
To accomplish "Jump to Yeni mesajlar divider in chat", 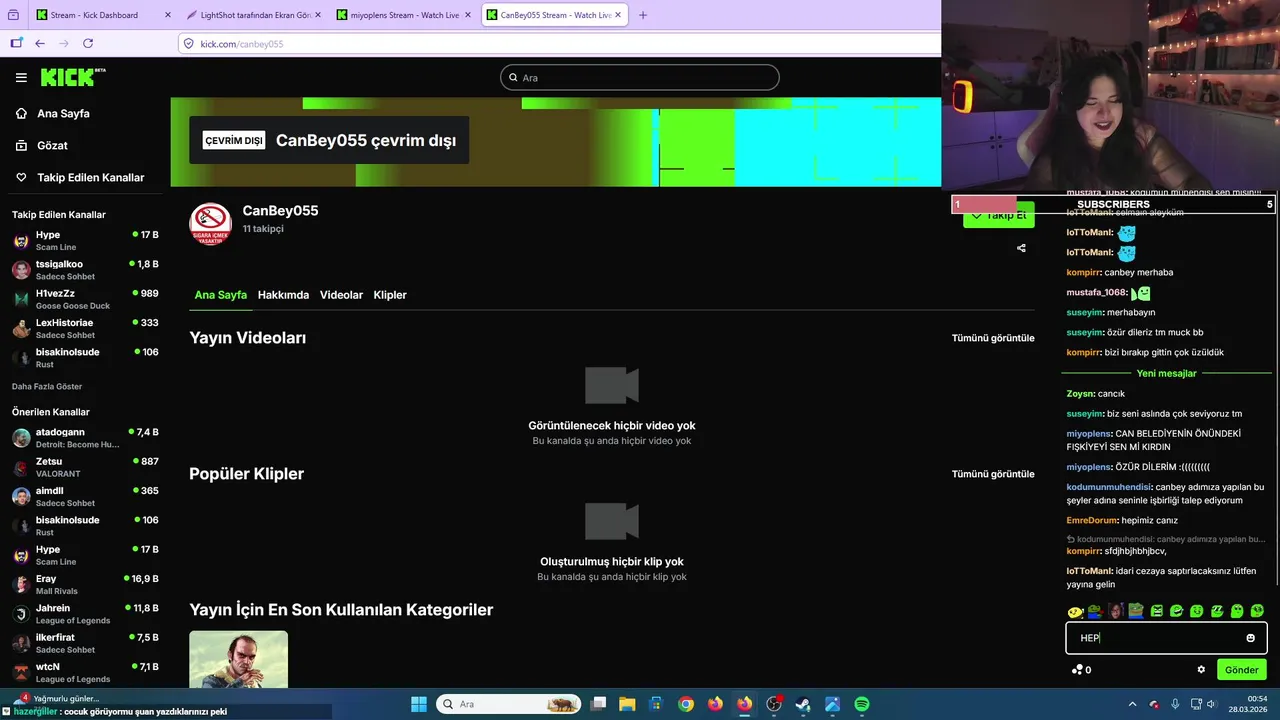I will [1166, 373].
